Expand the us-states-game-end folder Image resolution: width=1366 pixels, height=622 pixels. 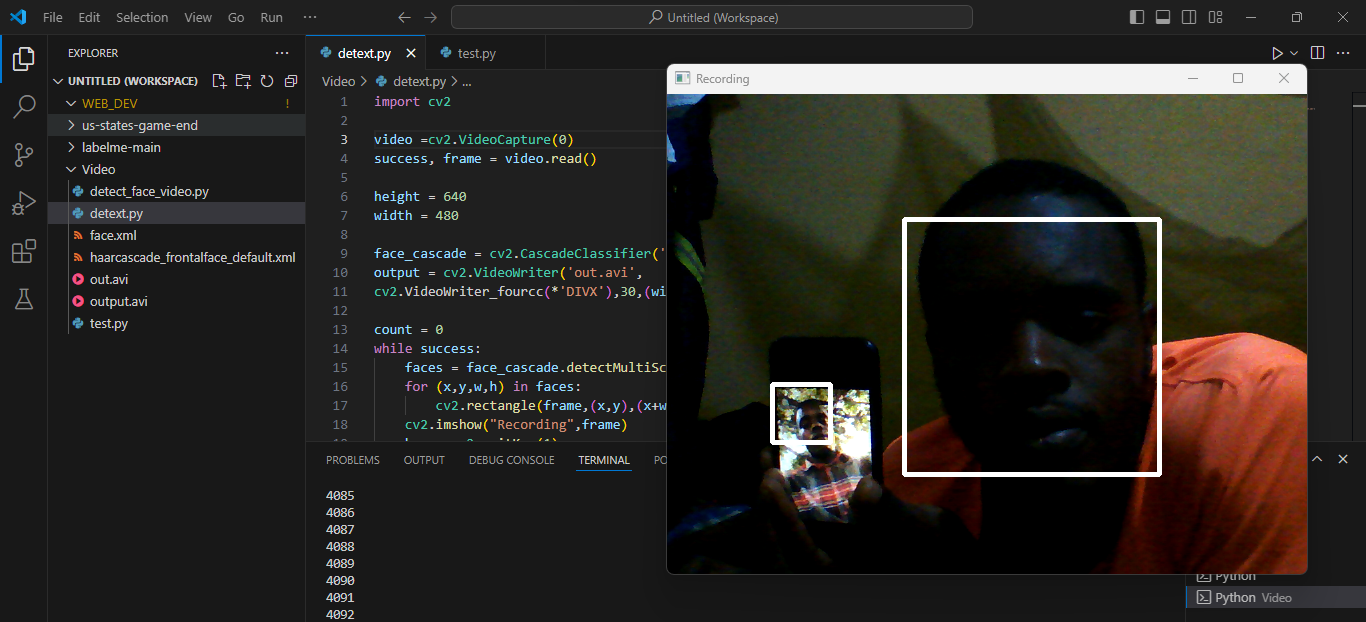pyautogui.click(x=139, y=125)
